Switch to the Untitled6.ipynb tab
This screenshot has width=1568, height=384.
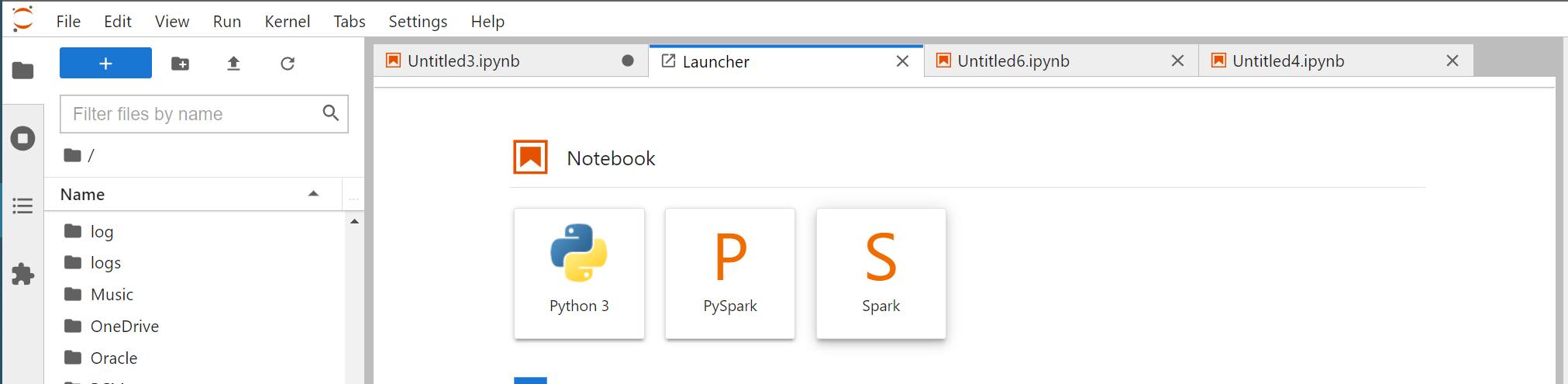point(1061,61)
